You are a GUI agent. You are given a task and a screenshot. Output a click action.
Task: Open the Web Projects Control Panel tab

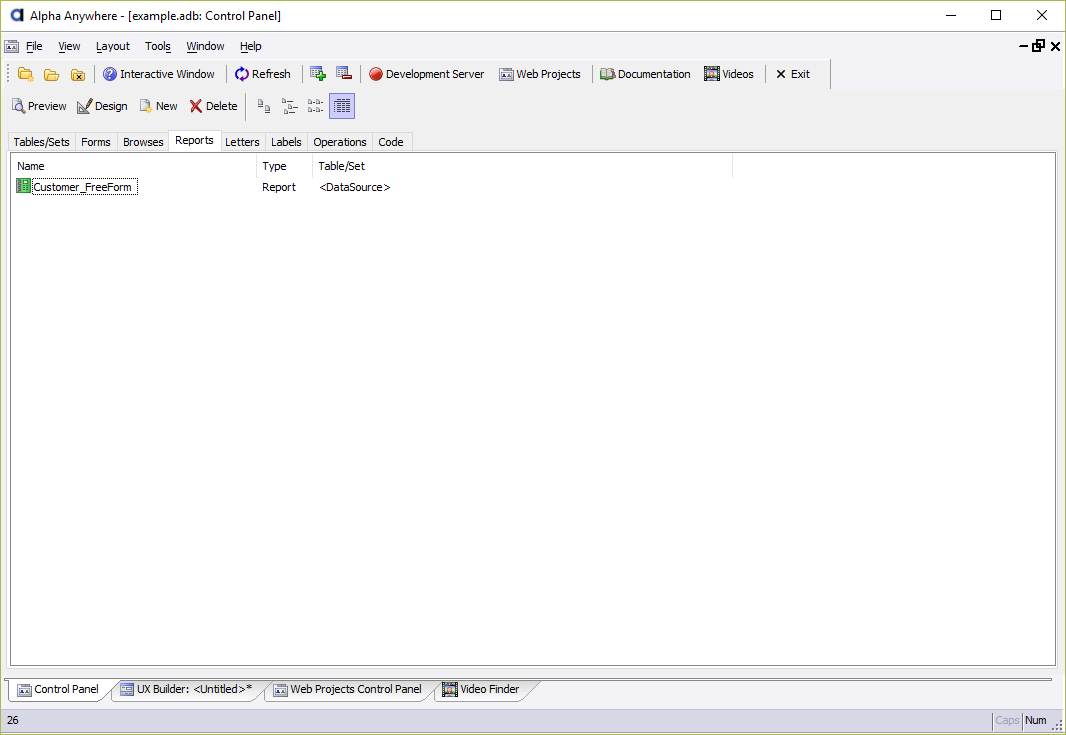pos(348,689)
